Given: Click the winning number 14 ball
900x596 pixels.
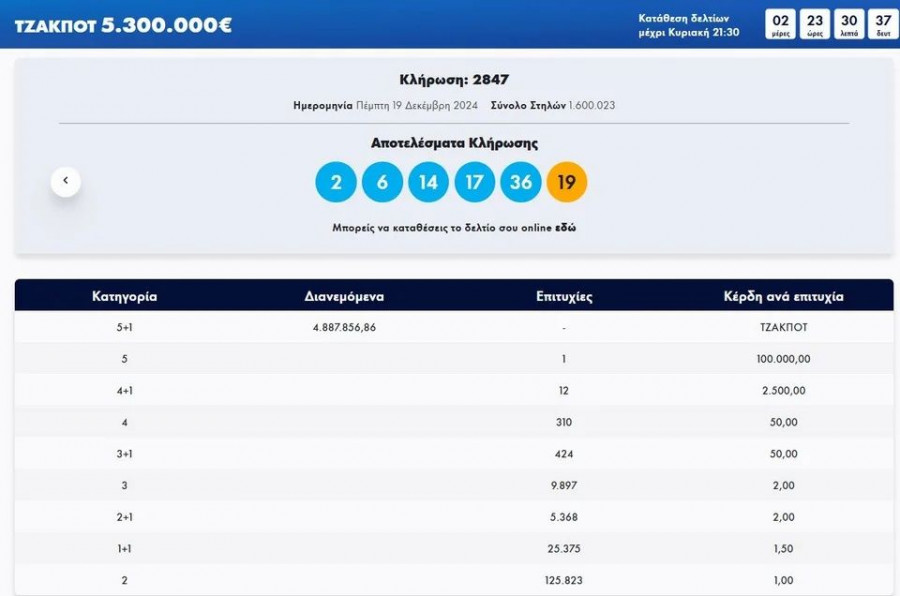Looking at the screenshot, I should pyautogui.click(x=428, y=182).
